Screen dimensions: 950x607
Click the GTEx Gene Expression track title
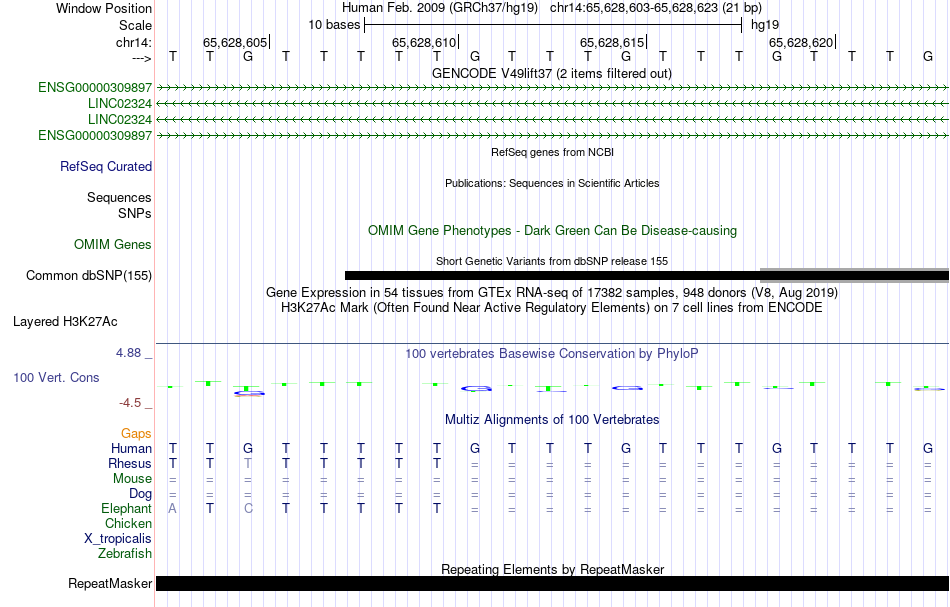tap(552, 293)
